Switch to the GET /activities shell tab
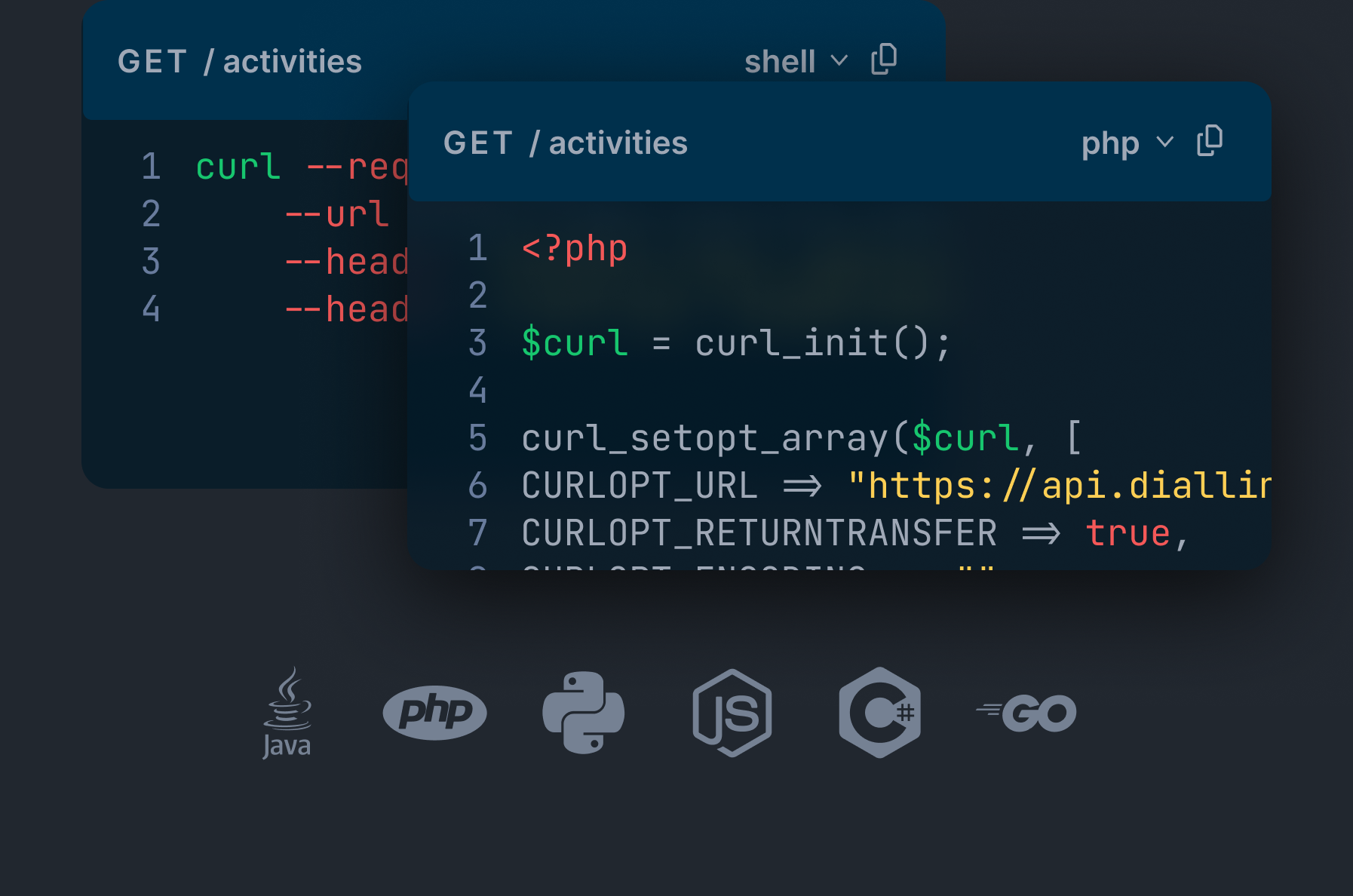 click(240, 61)
